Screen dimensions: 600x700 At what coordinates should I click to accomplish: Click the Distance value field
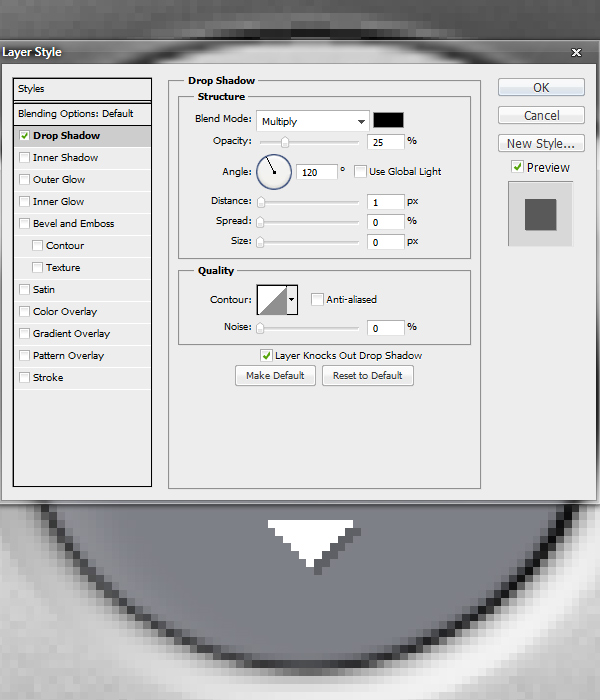point(386,202)
